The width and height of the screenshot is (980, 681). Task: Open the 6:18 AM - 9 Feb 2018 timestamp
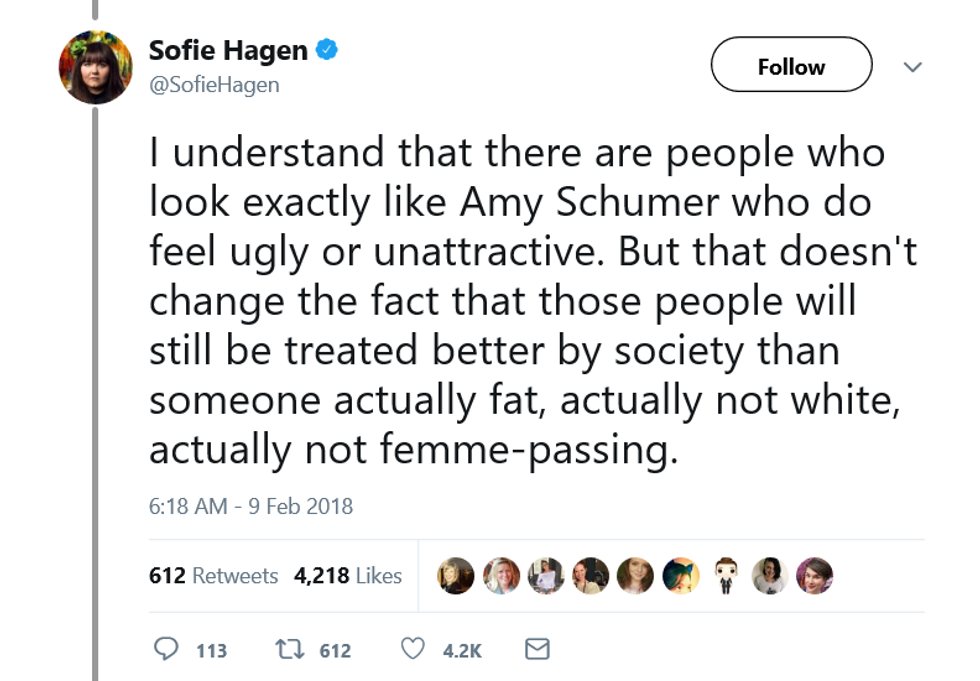coord(251,506)
